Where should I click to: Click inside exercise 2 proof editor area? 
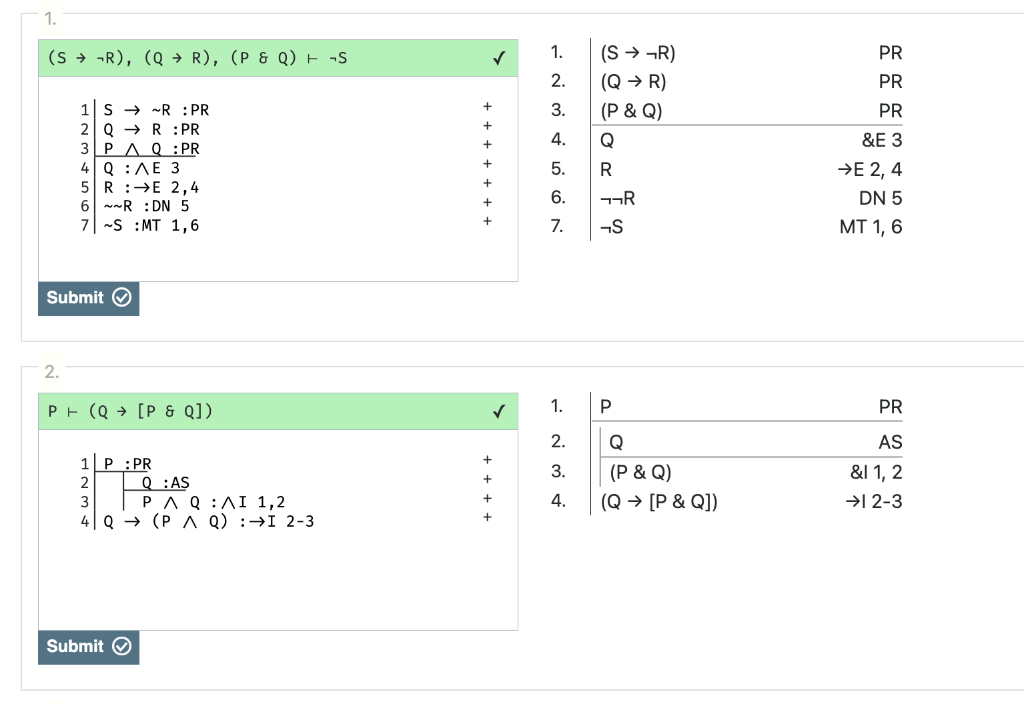tap(278, 570)
